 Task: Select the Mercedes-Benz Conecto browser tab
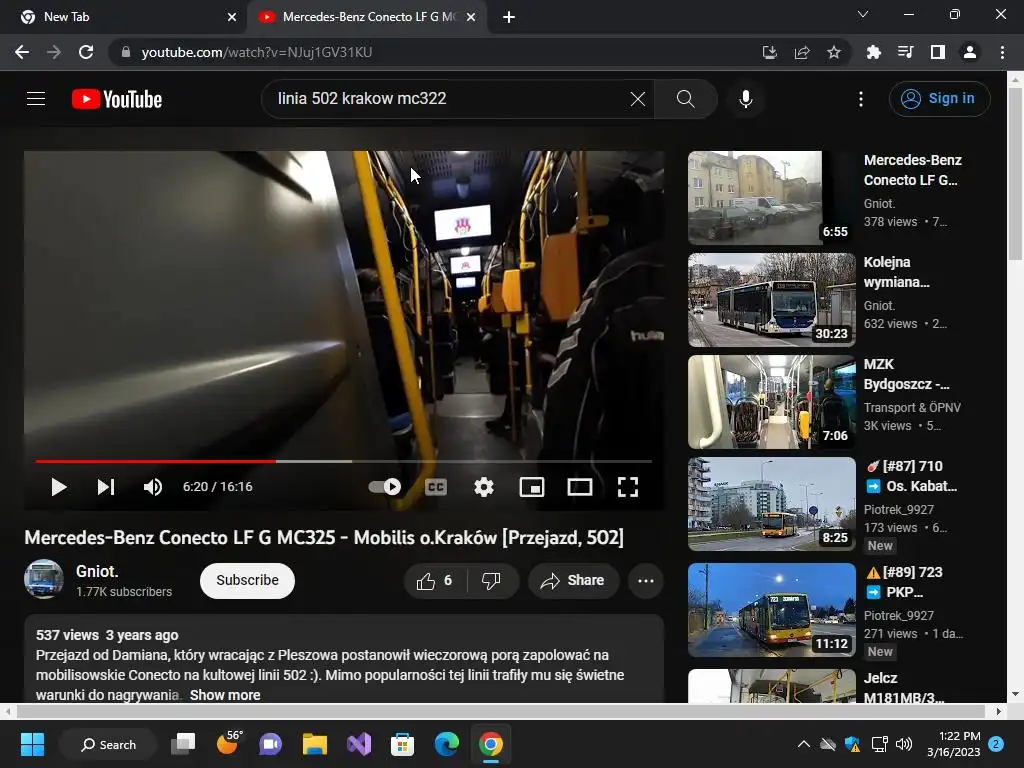369,17
